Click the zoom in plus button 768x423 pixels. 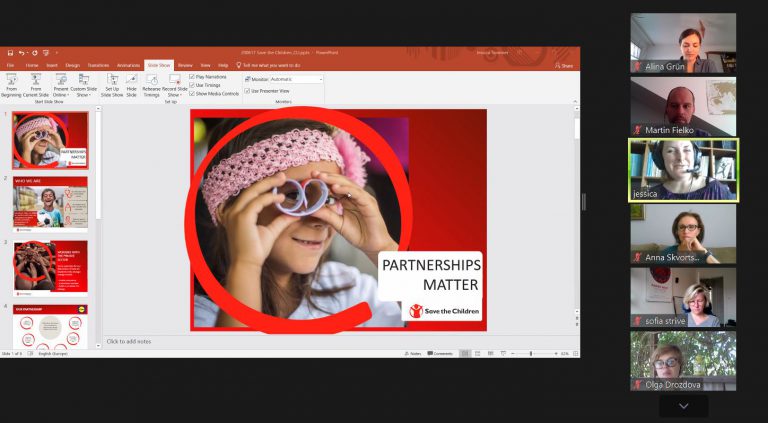pos(556,353)
